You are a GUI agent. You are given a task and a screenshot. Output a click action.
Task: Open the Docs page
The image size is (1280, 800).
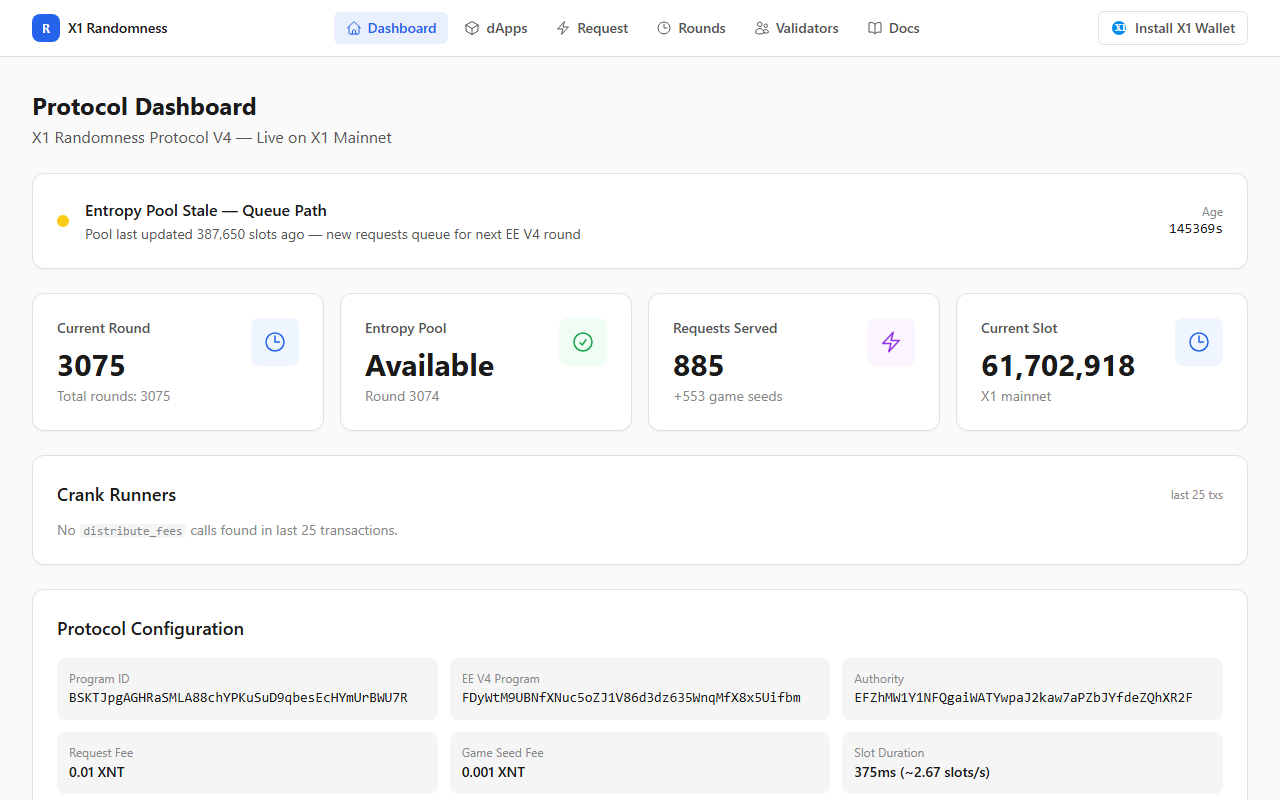(x=893, y=28)
